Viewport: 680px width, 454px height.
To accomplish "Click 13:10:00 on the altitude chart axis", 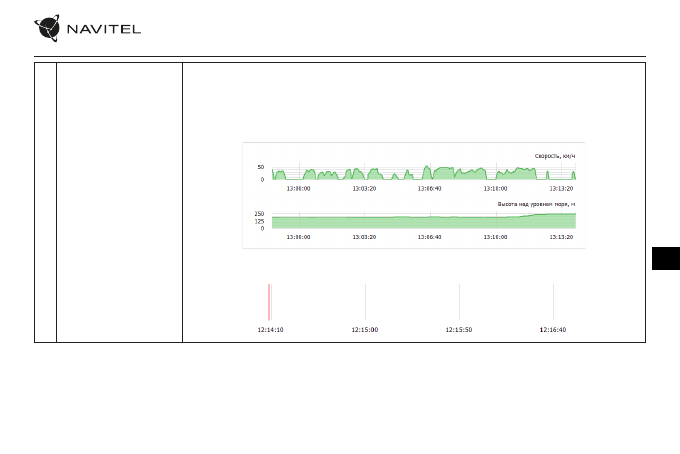I will click(497, 237).
